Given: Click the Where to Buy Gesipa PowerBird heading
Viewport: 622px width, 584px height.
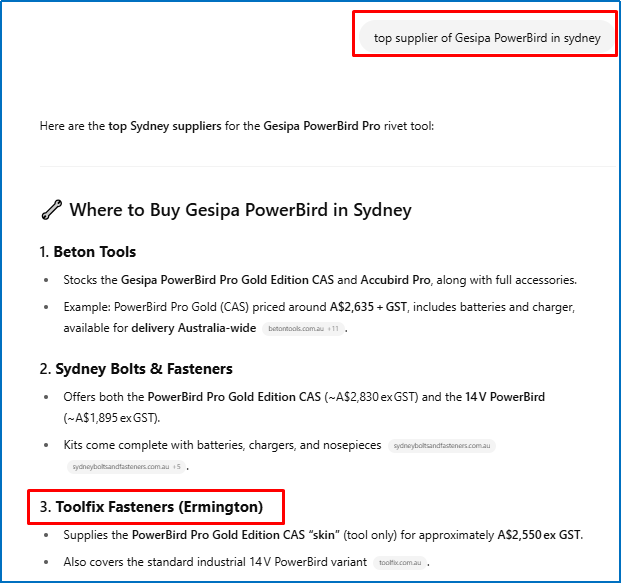Looking at the screenshot, I should [240, 210].
